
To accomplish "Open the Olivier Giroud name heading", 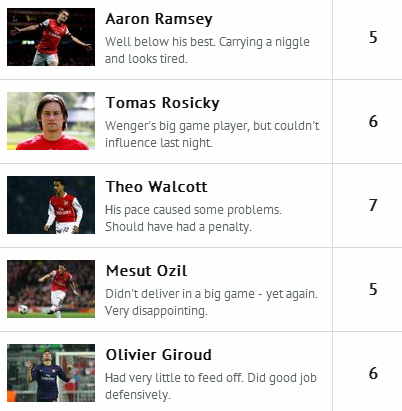I will point(159,355).
